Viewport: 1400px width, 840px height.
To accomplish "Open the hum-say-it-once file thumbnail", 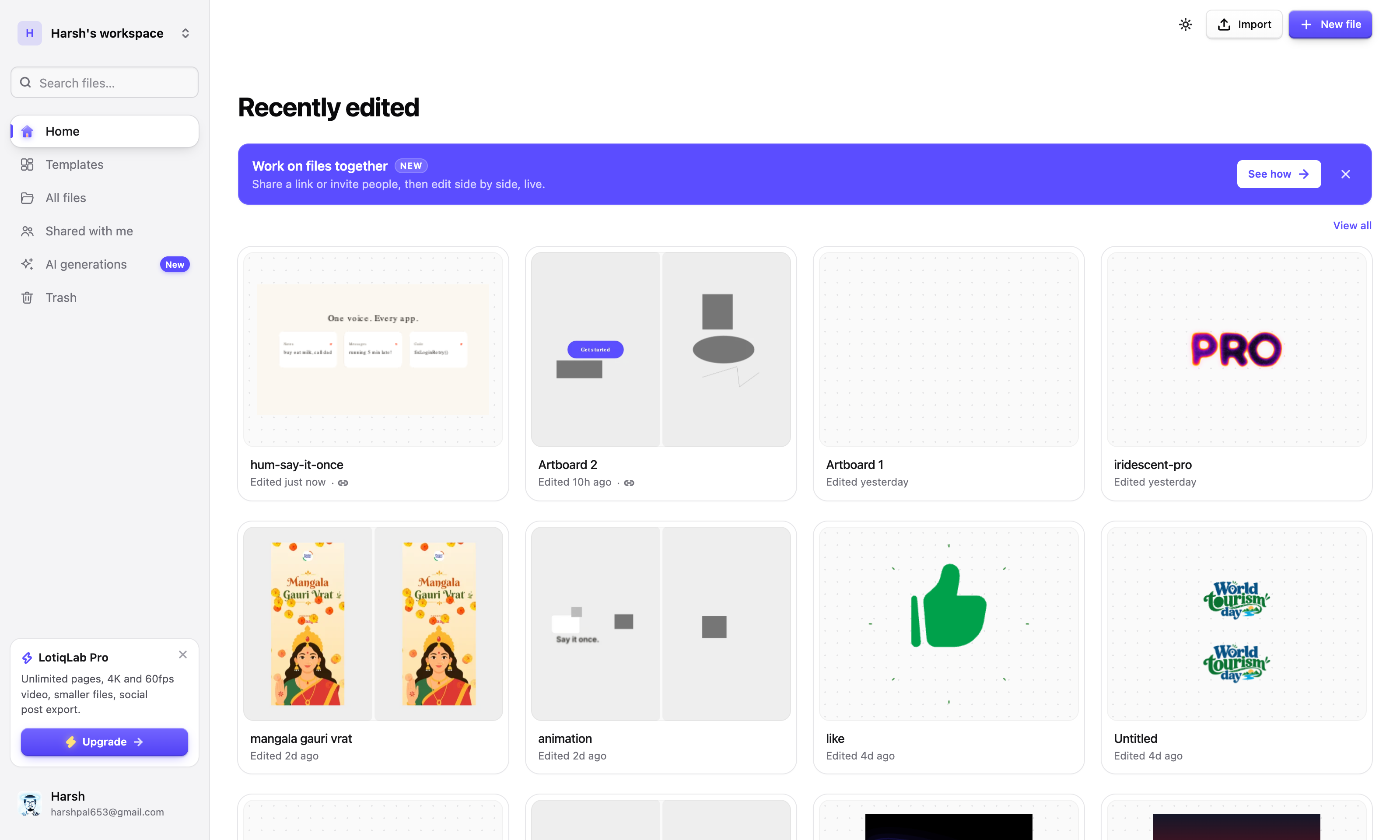I will [x=373, y=349].
